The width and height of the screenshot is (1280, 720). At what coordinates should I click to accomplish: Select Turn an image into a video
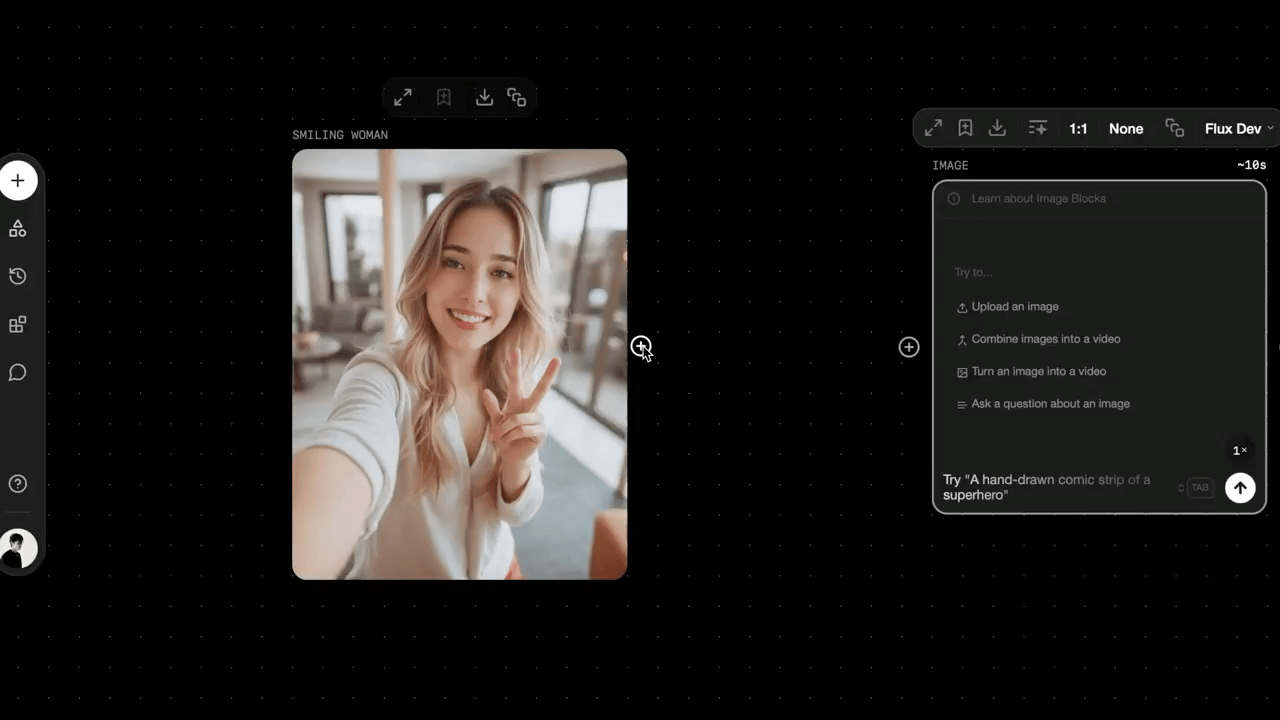pos(1031,371)
